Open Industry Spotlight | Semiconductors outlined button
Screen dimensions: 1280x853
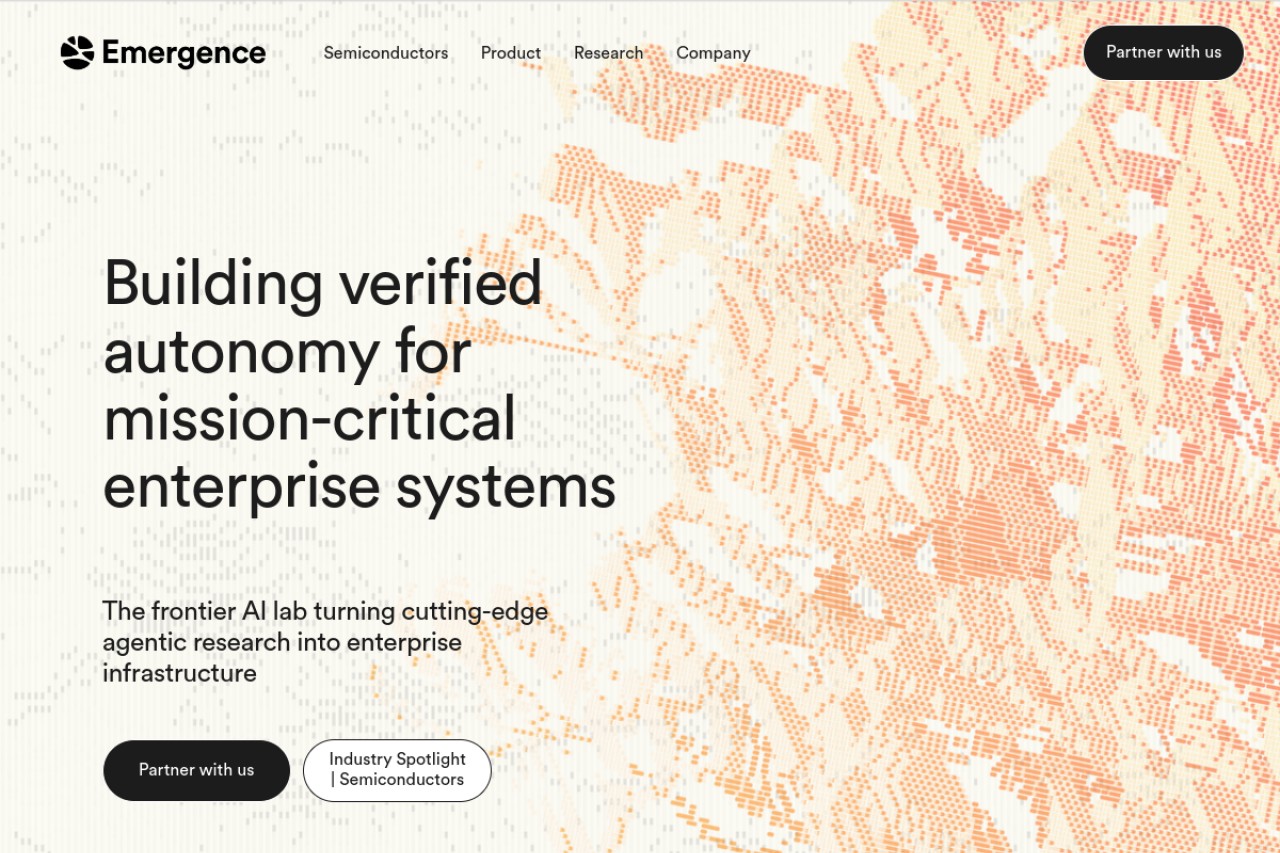point(397,770)
